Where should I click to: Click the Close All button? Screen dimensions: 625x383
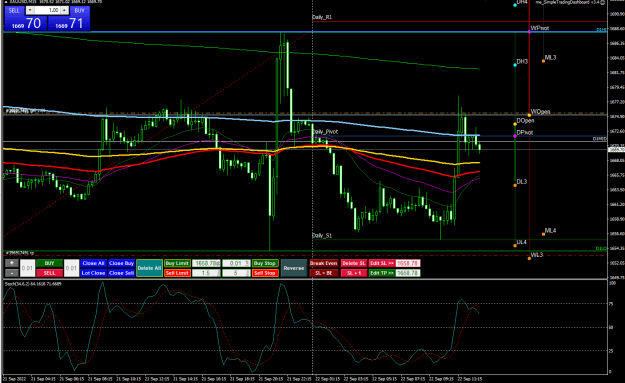93,263
